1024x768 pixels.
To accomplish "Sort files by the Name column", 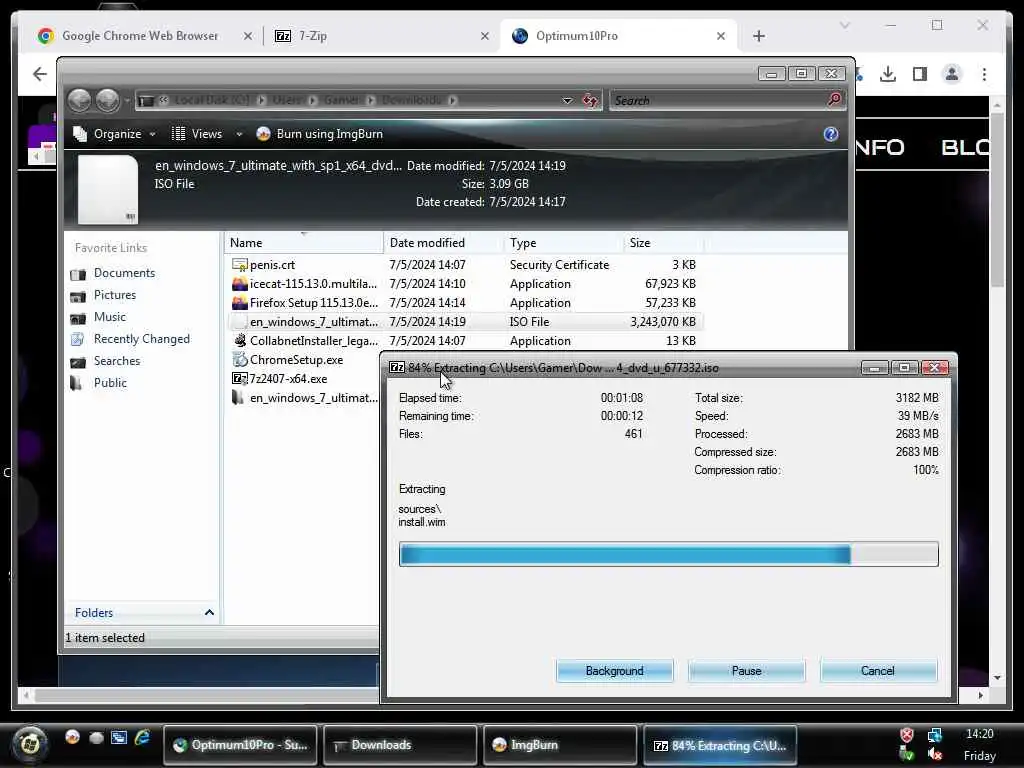I will point(304,243).
